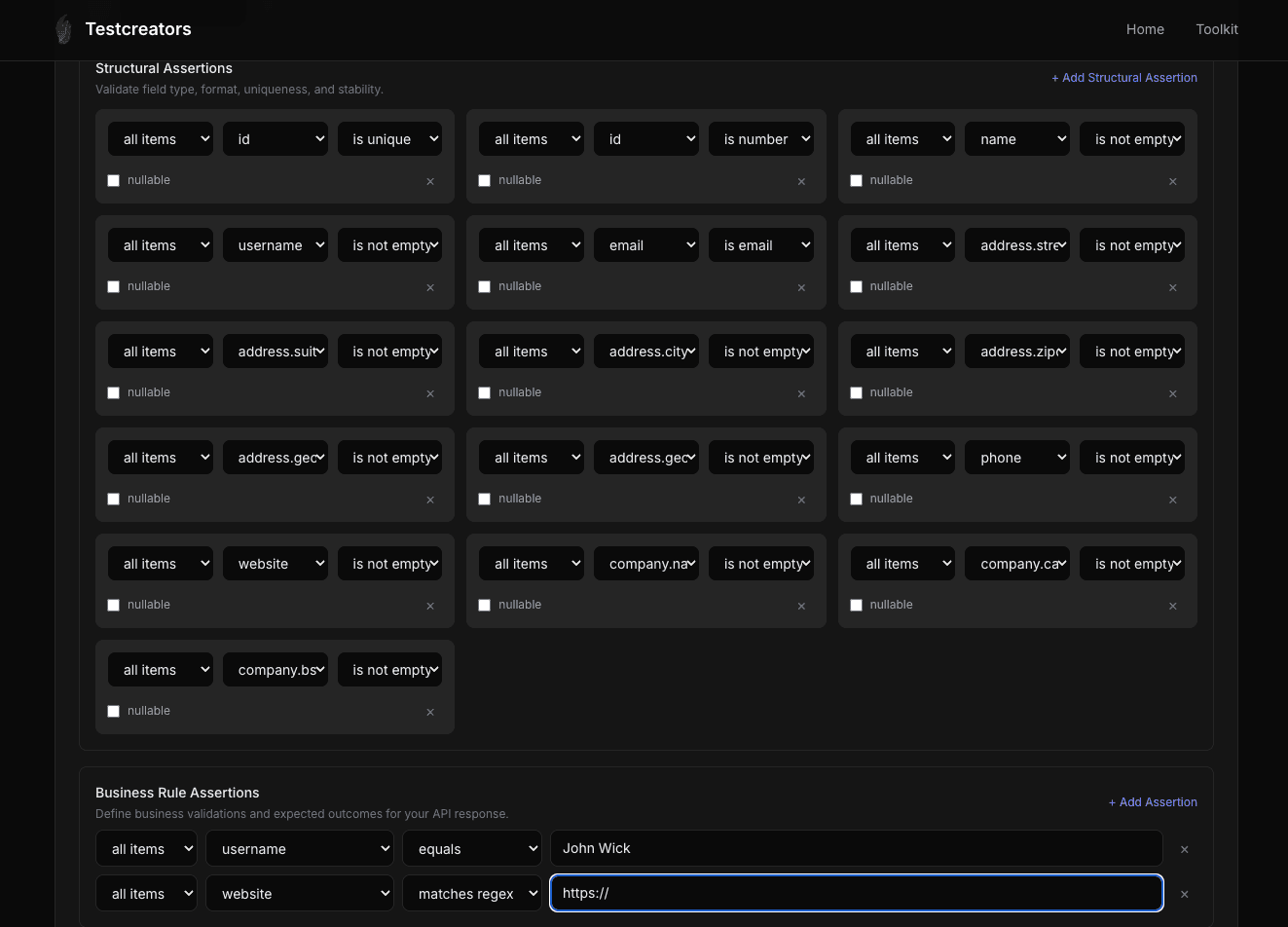
Task: Remove the phone assertion card
Action: [x=1172, y=500]
